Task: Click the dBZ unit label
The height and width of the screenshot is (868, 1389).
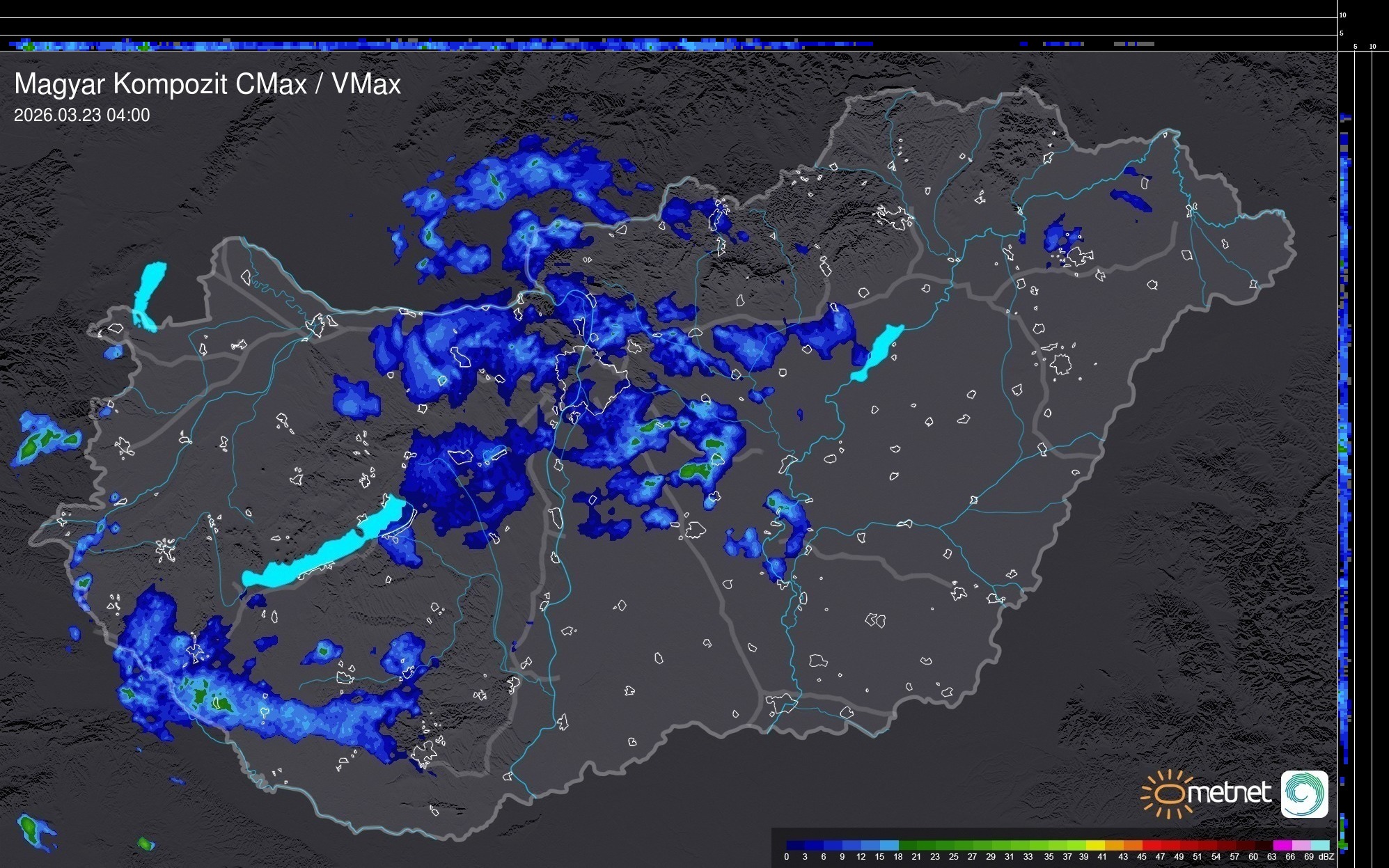Action: 1326,857
